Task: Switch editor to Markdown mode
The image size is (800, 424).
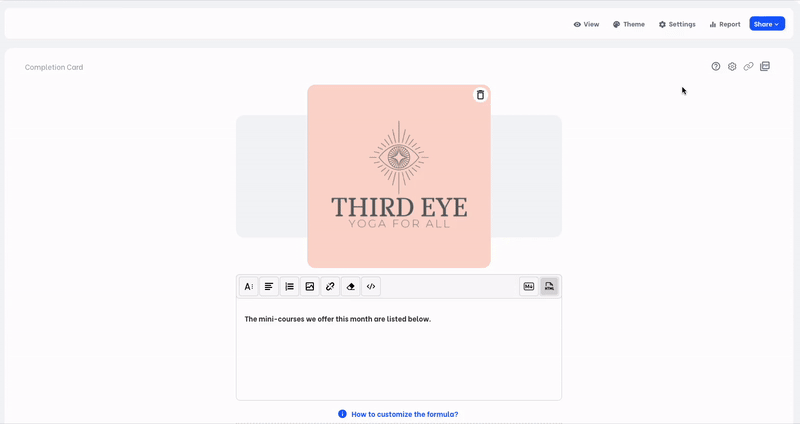Action: [529, 287]
